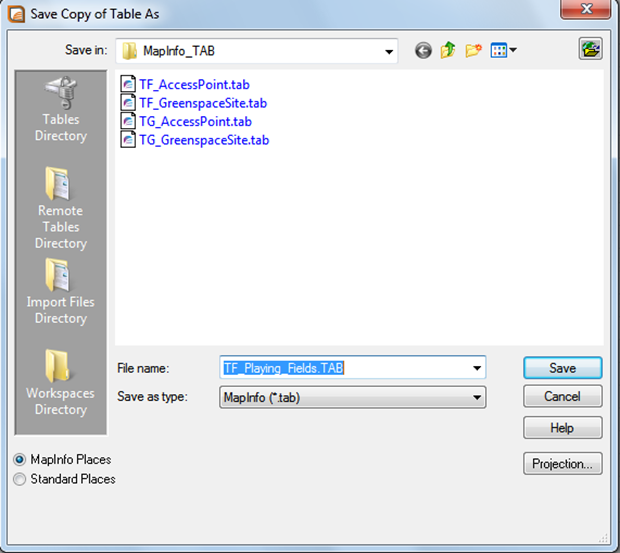Expand the Save in folder dropdown
620x553 pixels.
pos(389,51)
